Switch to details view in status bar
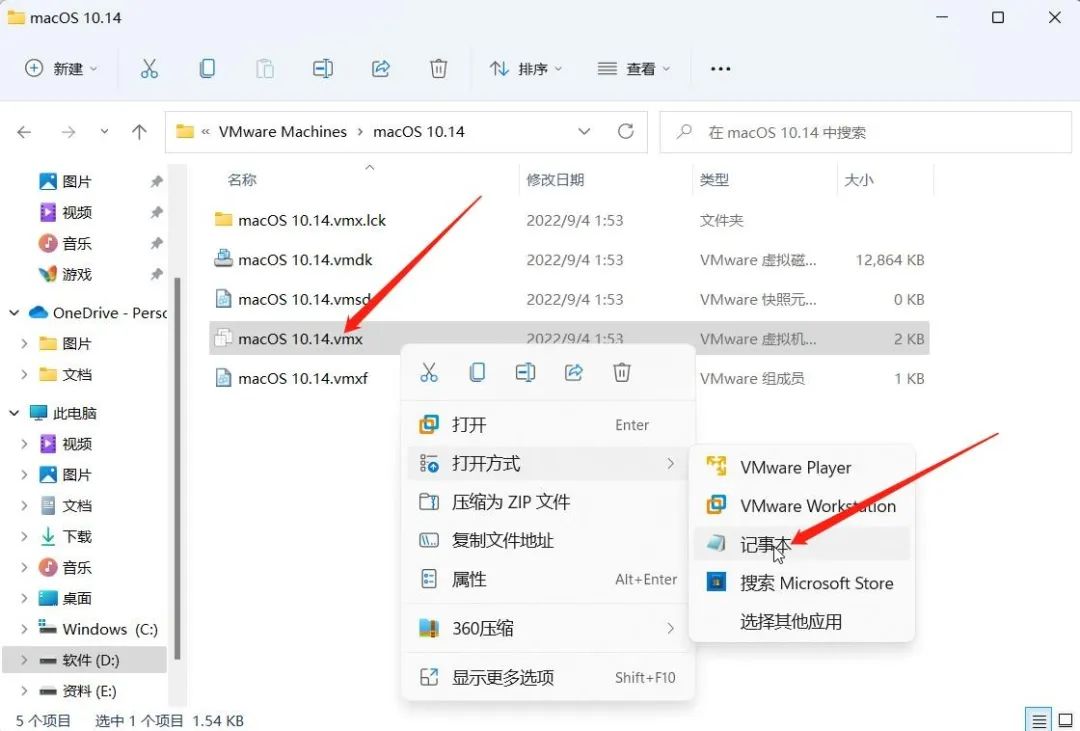The height and width of the screenshot is (731, 1080). [x=1039, y=719]
